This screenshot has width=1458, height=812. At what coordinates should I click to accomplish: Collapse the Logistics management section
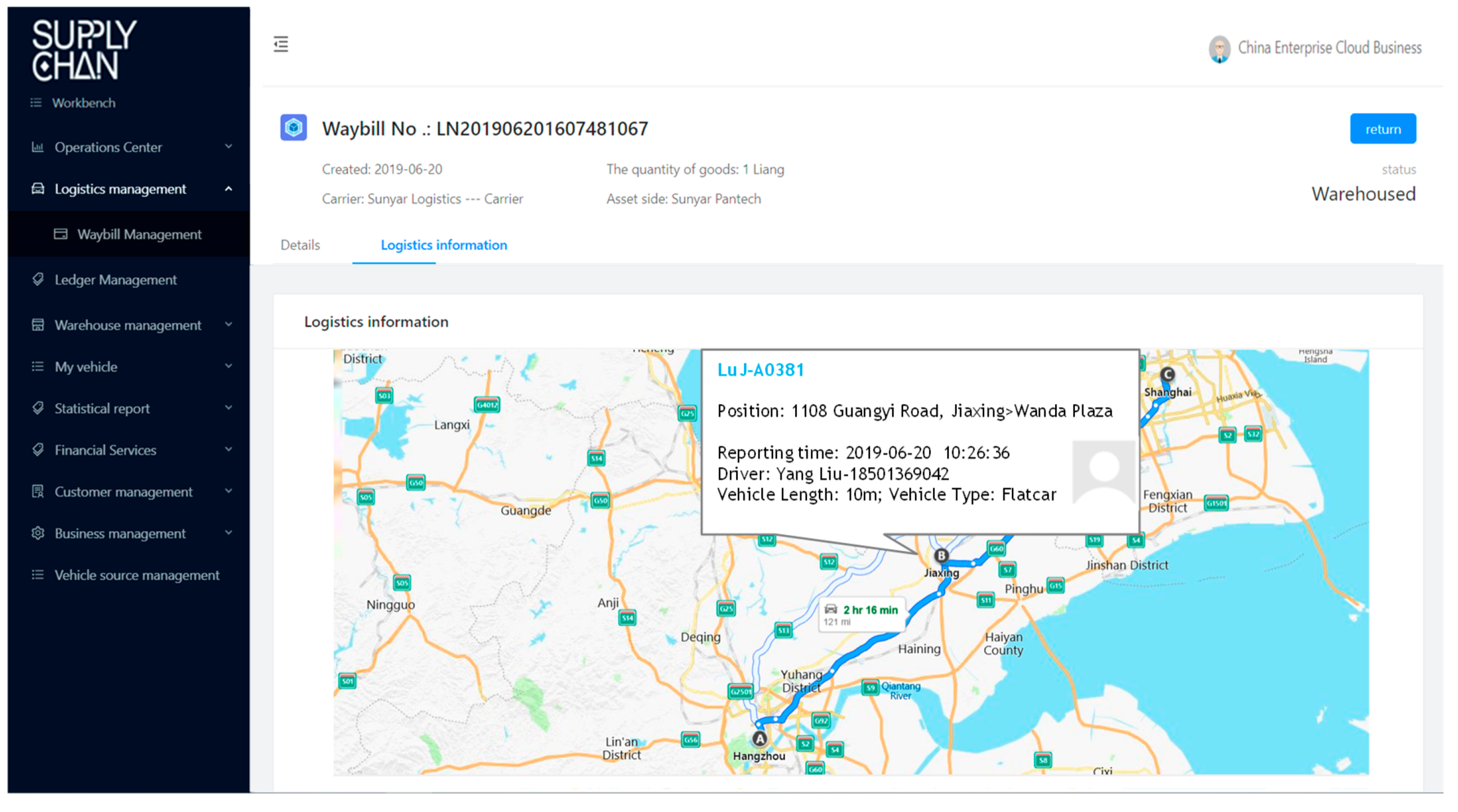coord(228,189)
